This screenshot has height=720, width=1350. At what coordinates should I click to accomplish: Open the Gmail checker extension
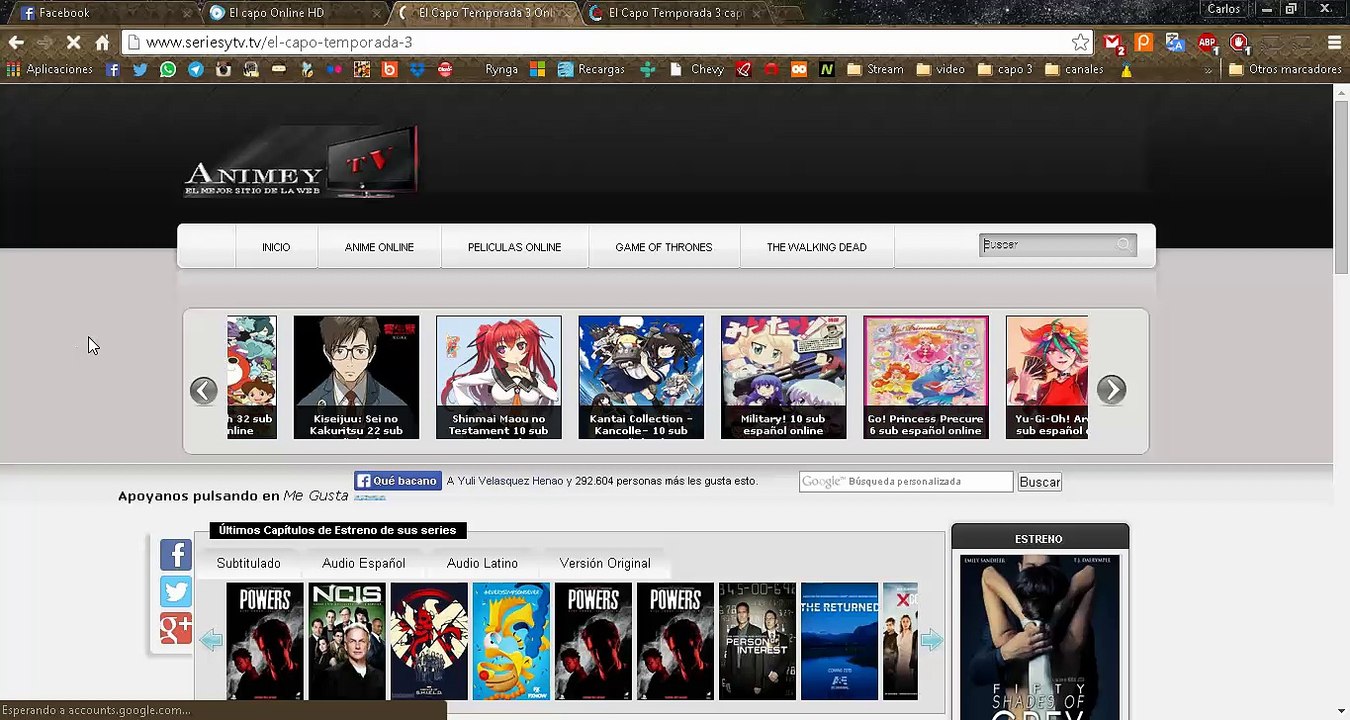(1113, 43)
